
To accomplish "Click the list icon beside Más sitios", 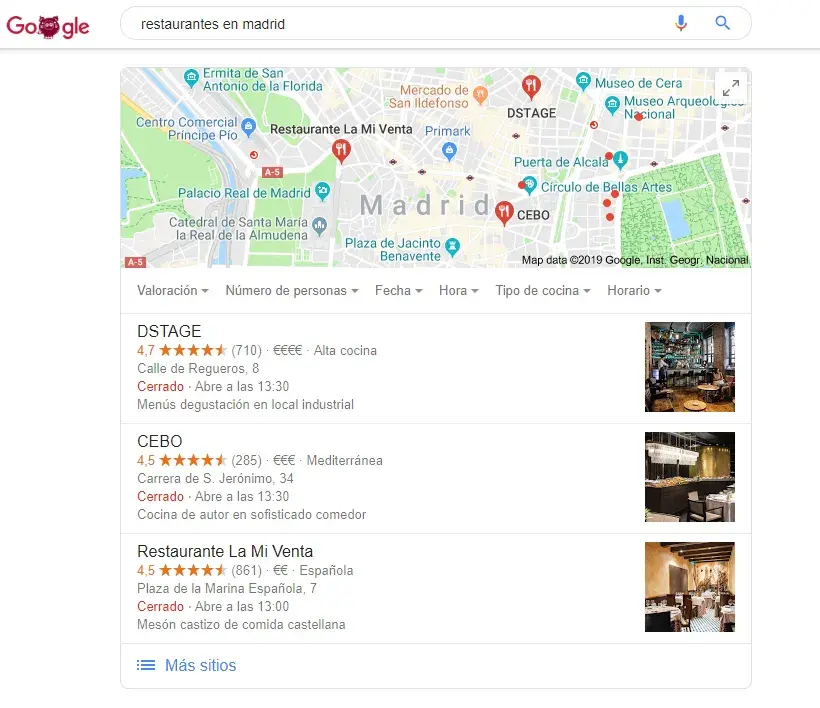I will click(x=146, y=665).
